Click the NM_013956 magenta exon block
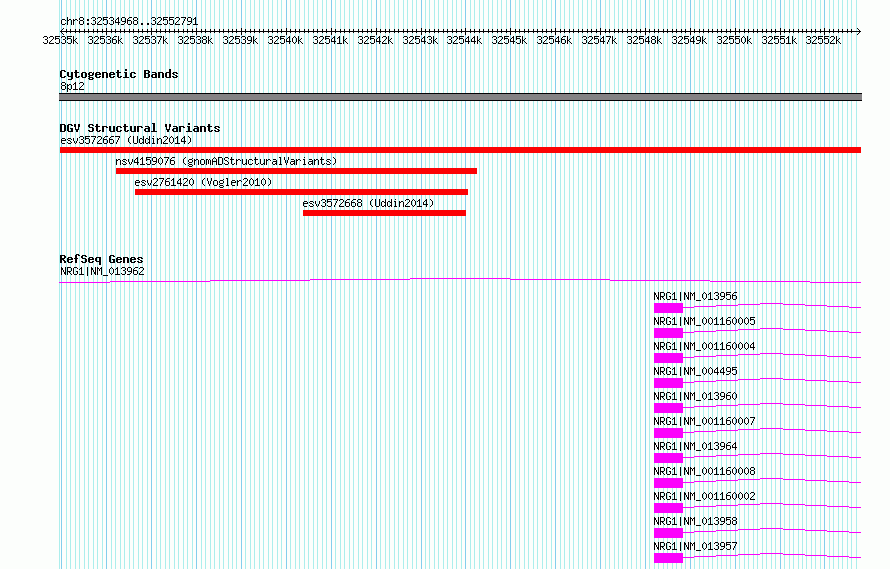Screen dimensions: 890x569 (668, 308)
